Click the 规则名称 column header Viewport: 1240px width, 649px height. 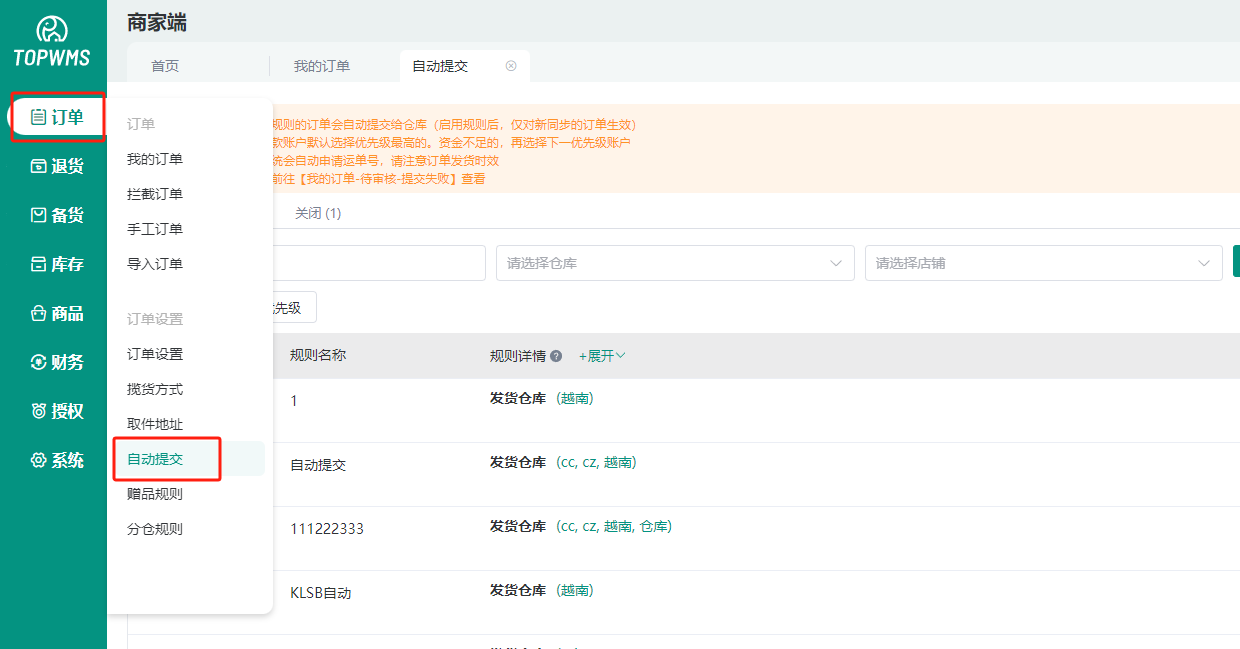(318, 355)
